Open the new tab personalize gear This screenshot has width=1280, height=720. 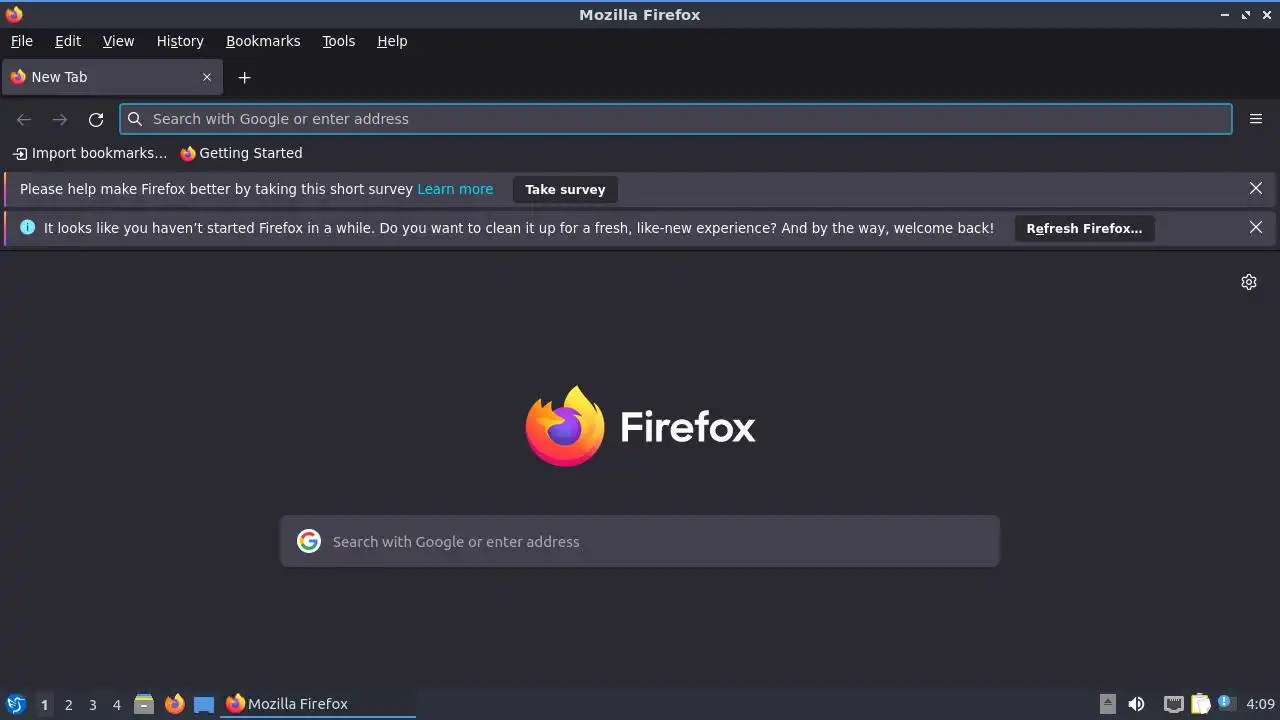1249,282
